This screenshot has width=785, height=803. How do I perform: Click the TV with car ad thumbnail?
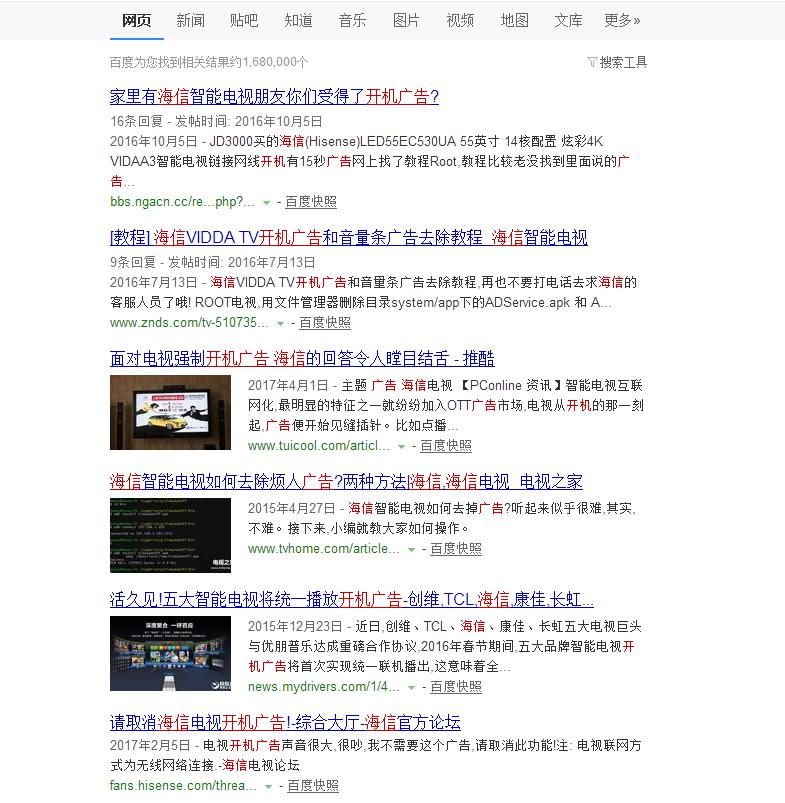[171, 412]
